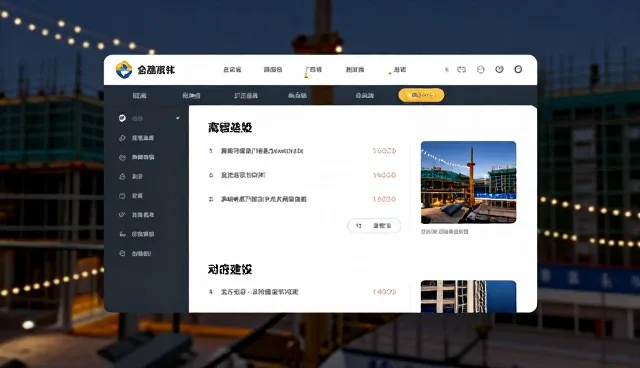Open the third list row under the top heading

coord(302,199)
